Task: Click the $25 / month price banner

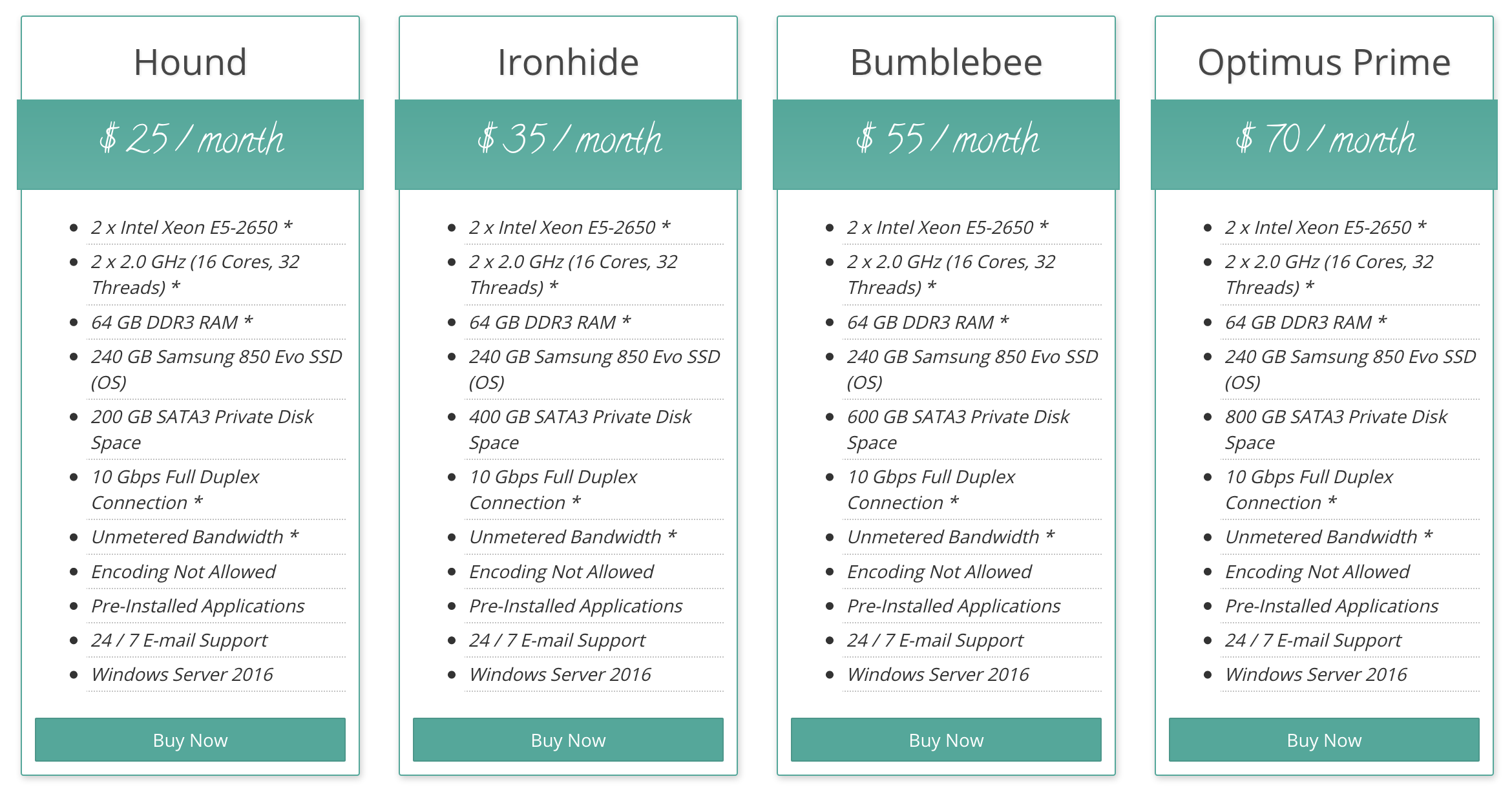Action: point(191,140)
